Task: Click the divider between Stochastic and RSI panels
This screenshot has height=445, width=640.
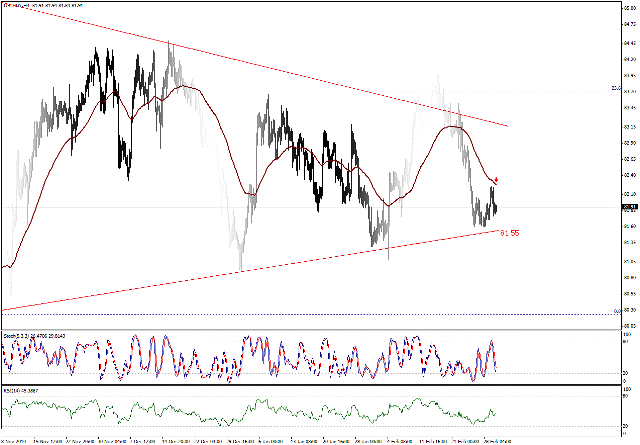Action: point(300,385)
